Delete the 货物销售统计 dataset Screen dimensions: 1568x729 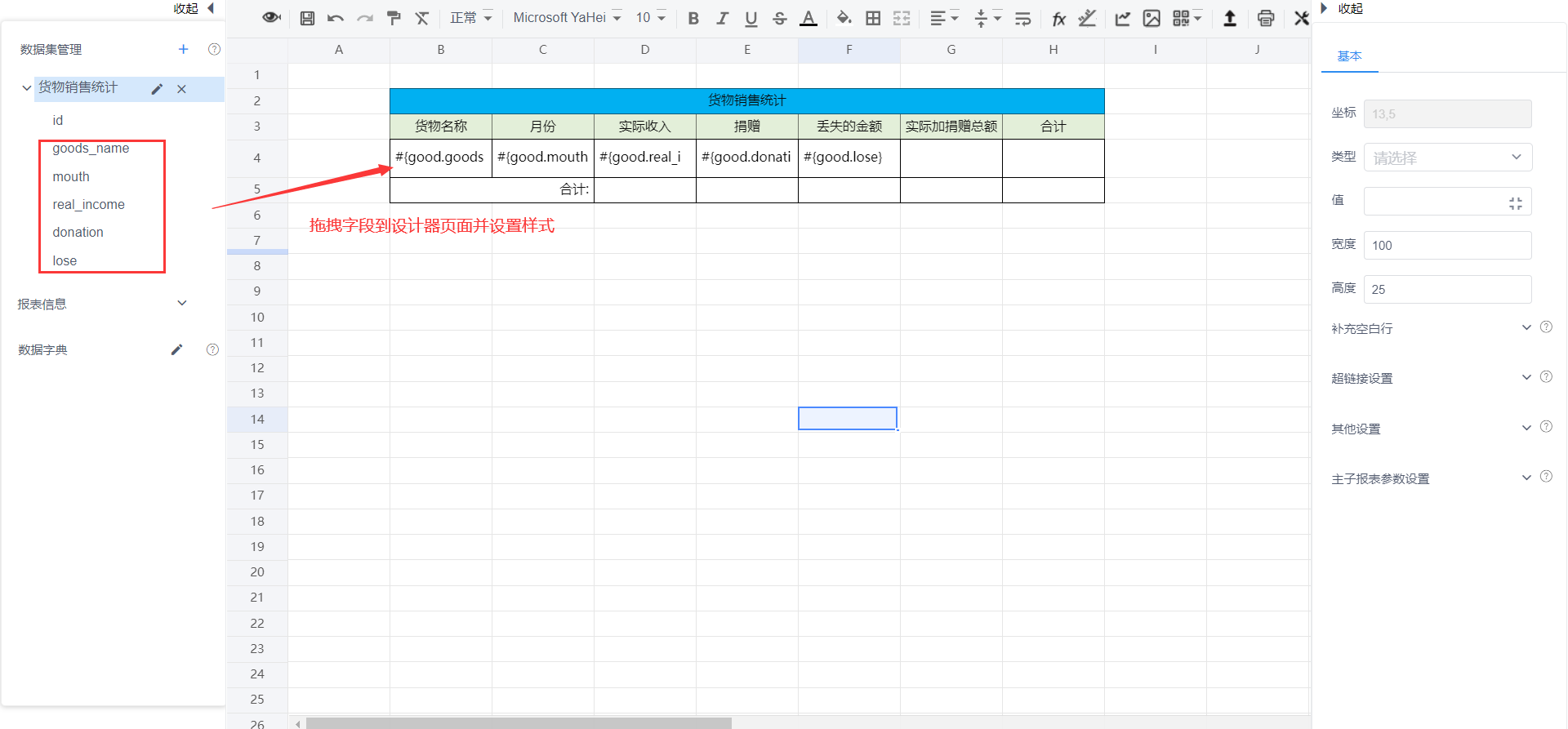click(x=182, y=89)
